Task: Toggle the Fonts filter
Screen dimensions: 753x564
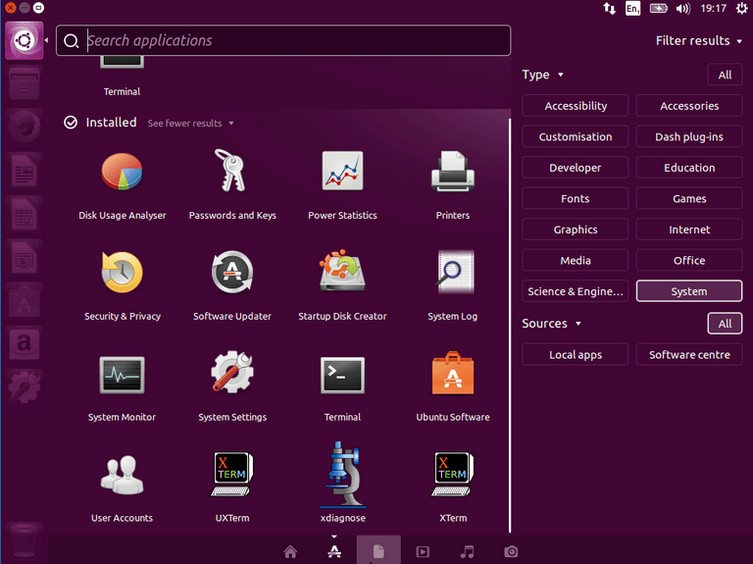Action: click(575, 198)
